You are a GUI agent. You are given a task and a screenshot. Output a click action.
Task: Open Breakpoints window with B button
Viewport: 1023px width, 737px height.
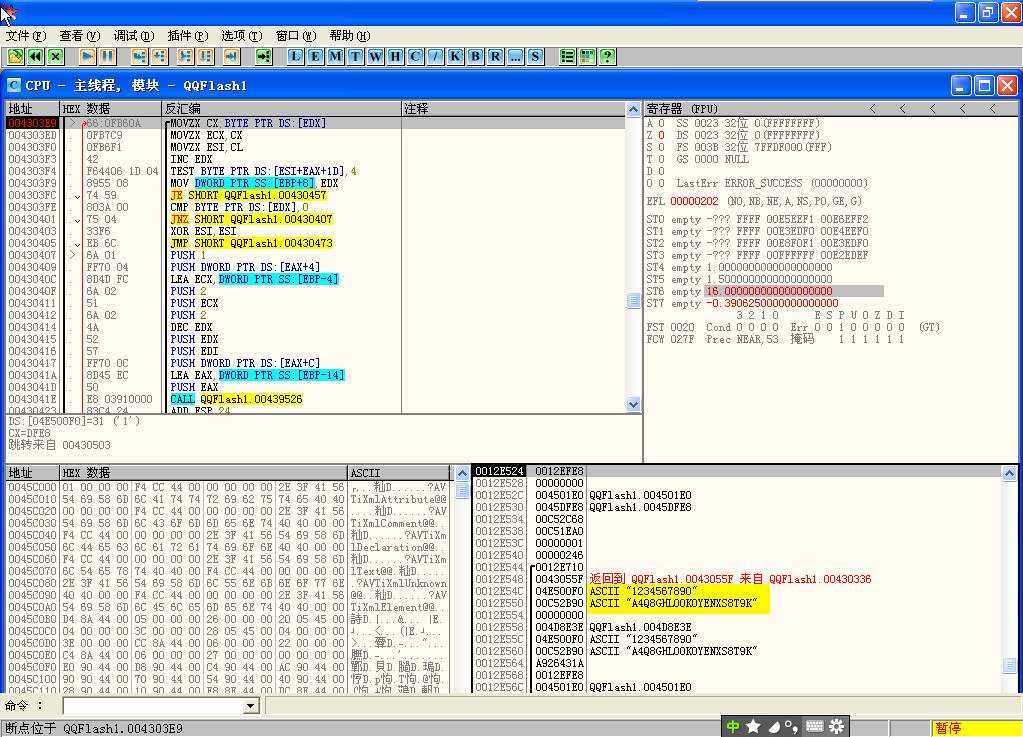(x=475, y=56)
